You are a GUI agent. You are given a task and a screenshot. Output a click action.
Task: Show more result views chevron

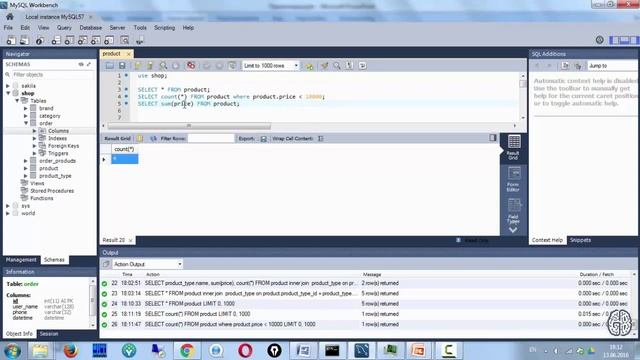coord(513,230)
